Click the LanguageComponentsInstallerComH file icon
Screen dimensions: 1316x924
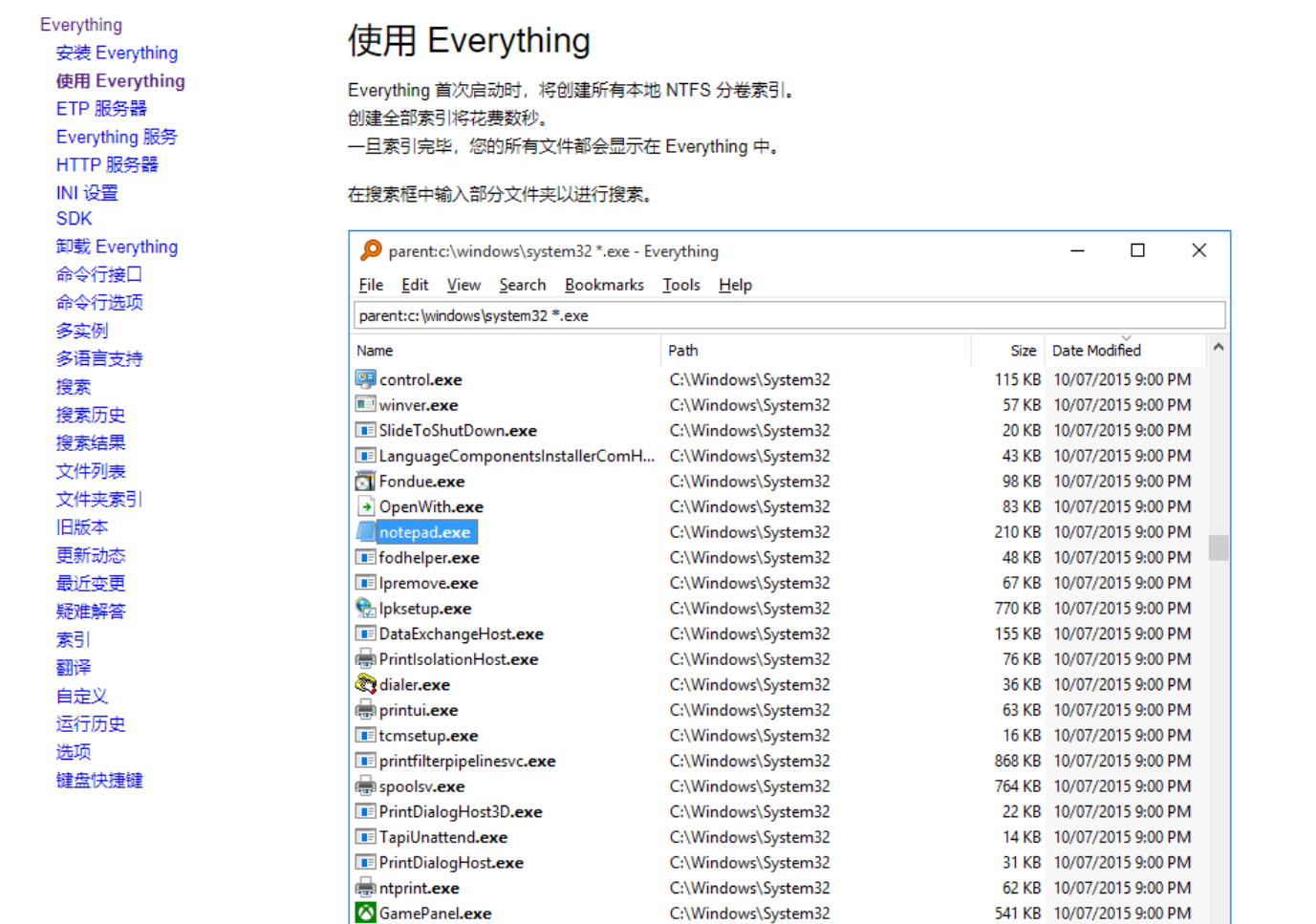[366, 456]
